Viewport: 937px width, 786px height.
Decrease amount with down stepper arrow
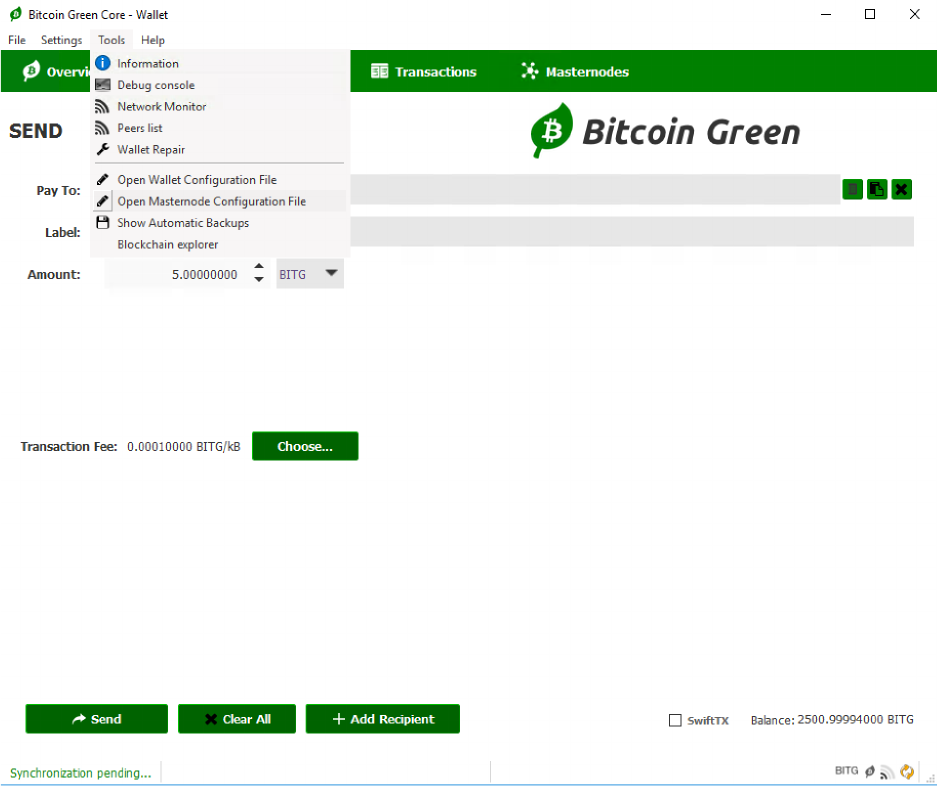pos(259,280)
